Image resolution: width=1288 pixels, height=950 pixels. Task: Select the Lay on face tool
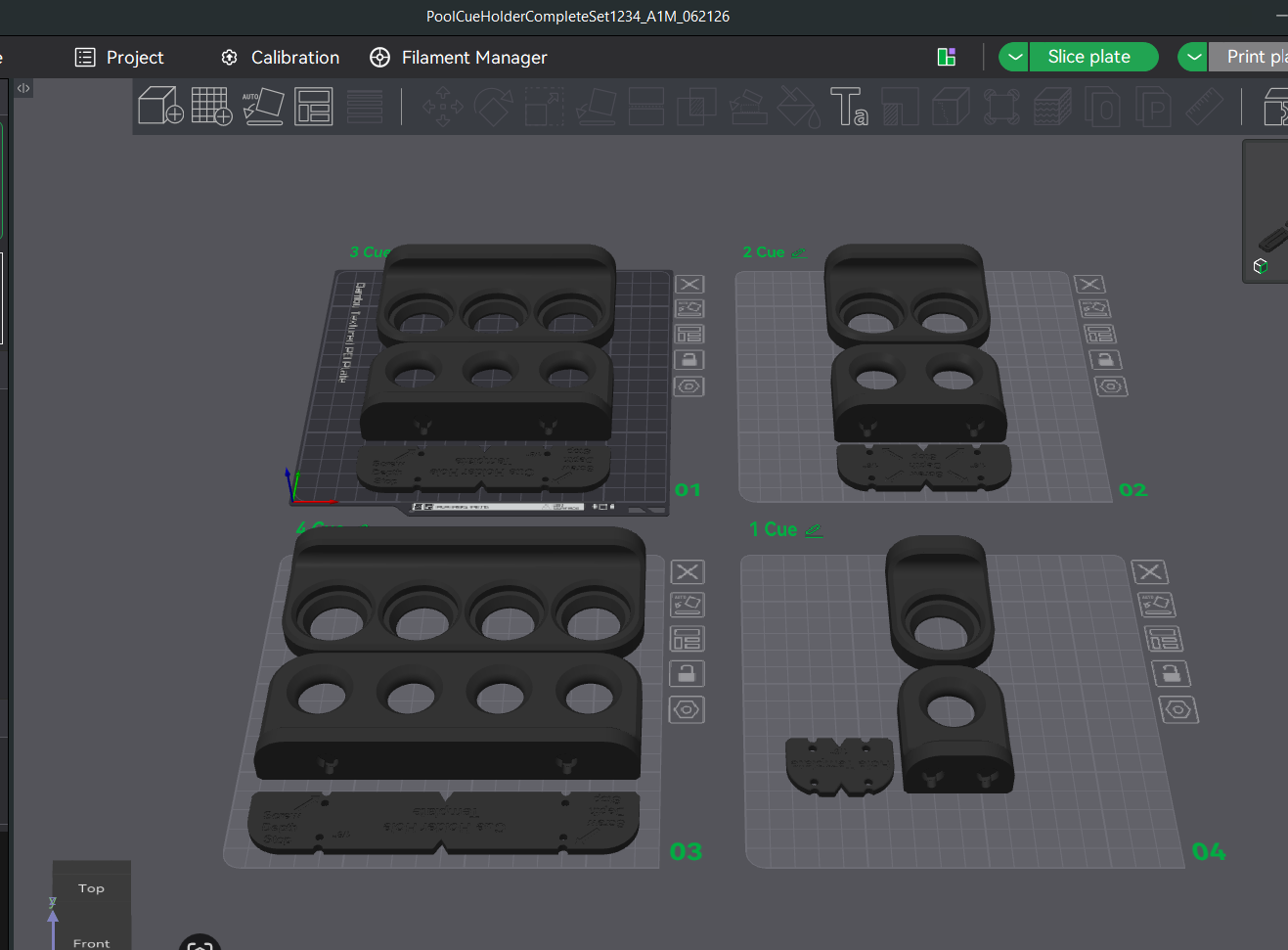(x=596, y=106)
